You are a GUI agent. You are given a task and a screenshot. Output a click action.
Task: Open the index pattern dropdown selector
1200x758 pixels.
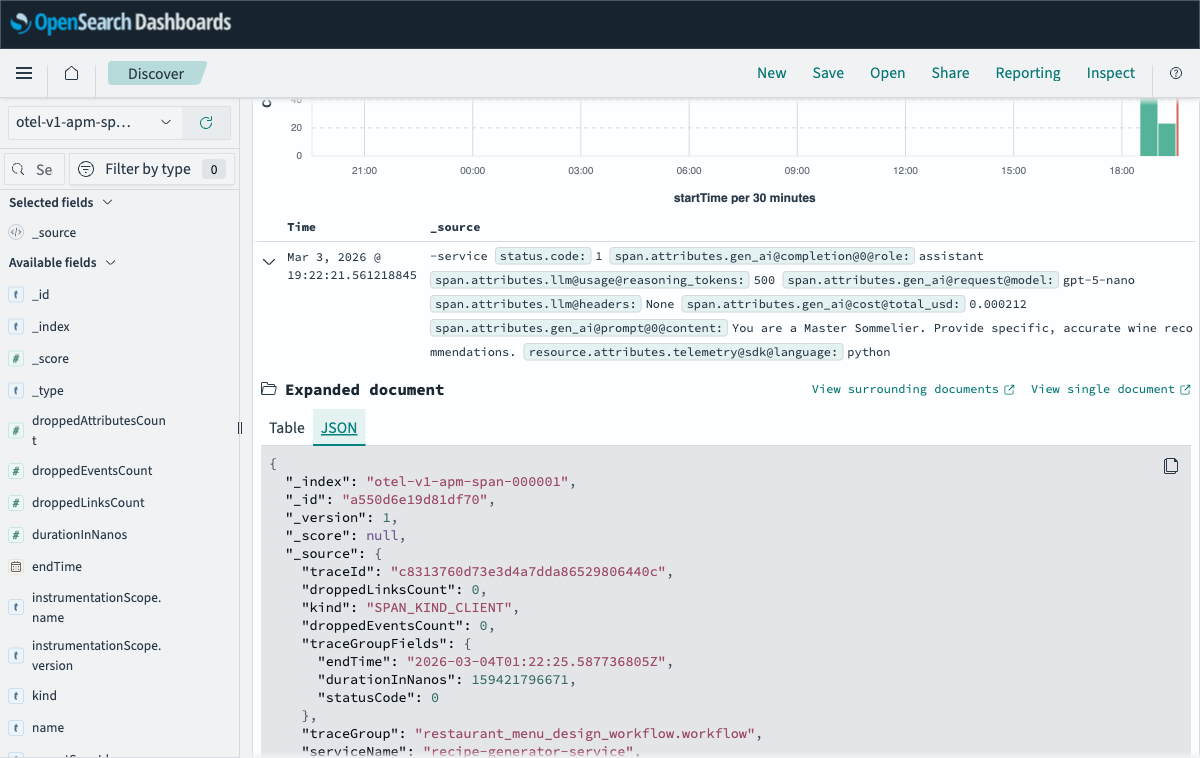(95, 122)
